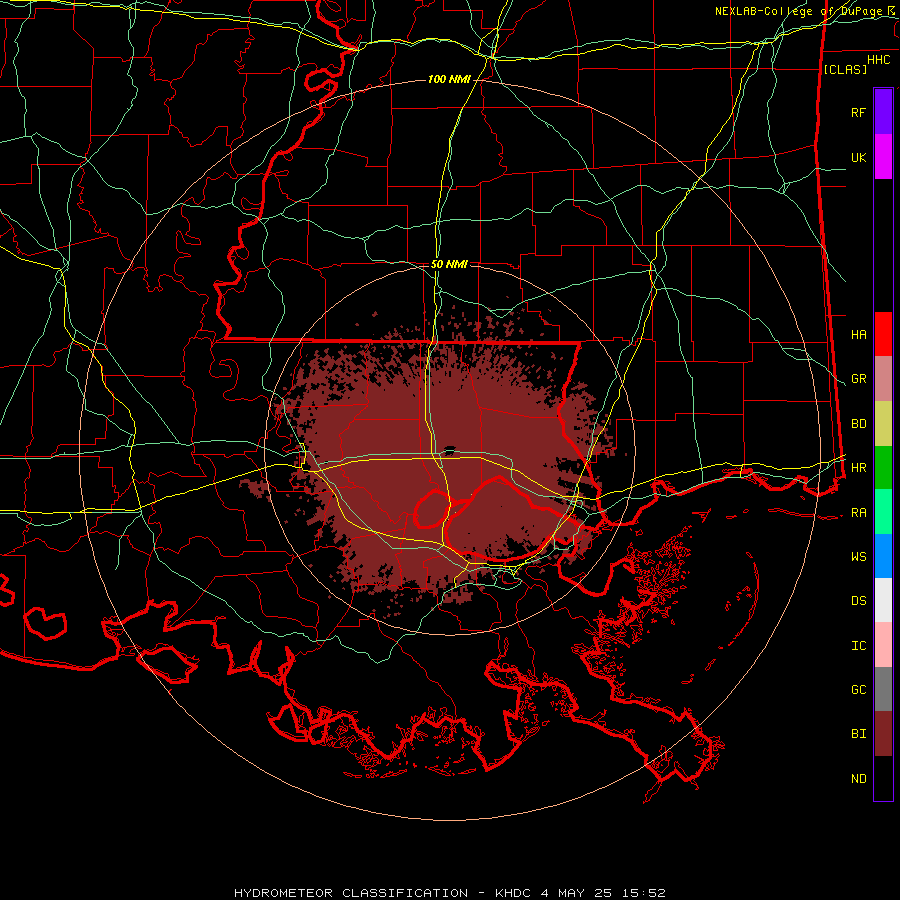Click the "100 NMI" range ring label
Viewport: 900px width, 900px height.
449,79
